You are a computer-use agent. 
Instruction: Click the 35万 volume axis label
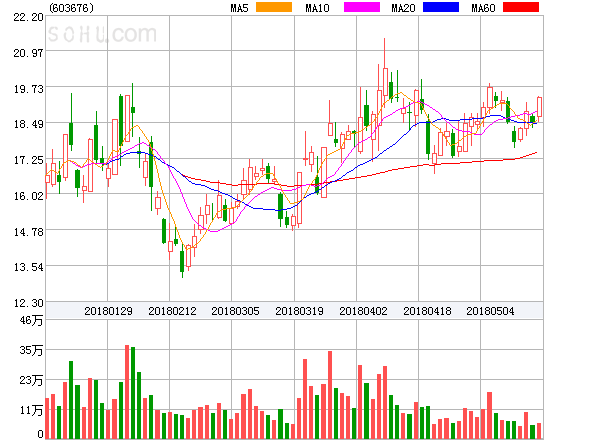(31, 350)
